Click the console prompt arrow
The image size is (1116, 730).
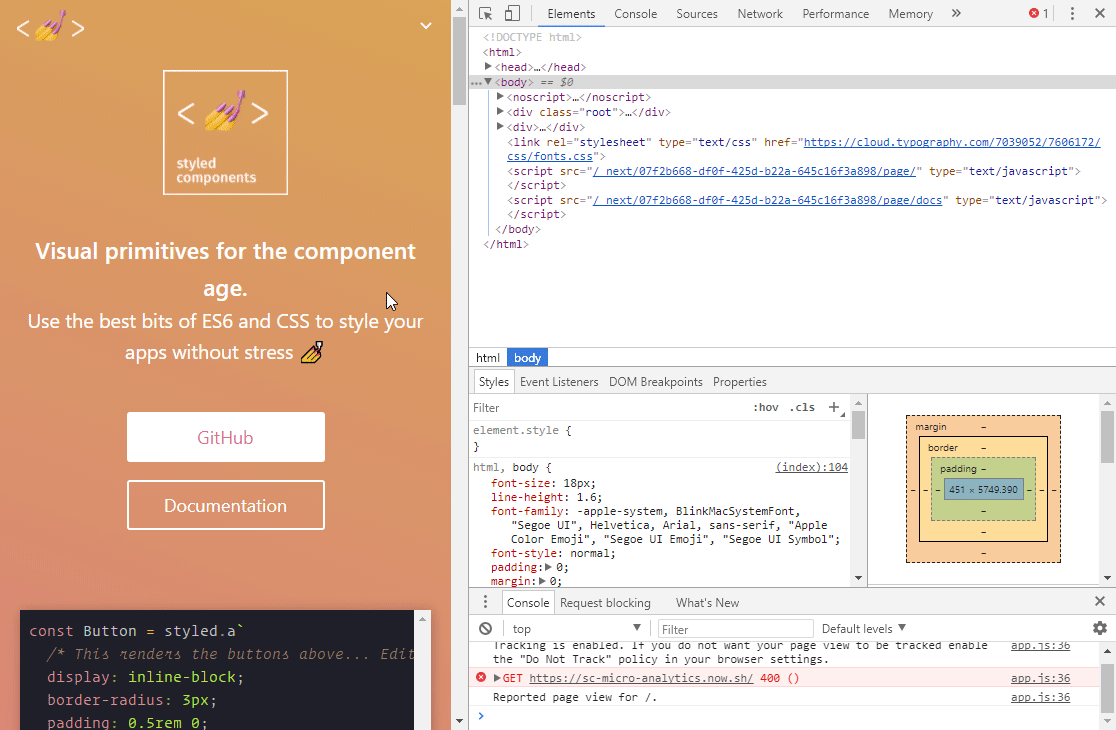pos(481,716)
